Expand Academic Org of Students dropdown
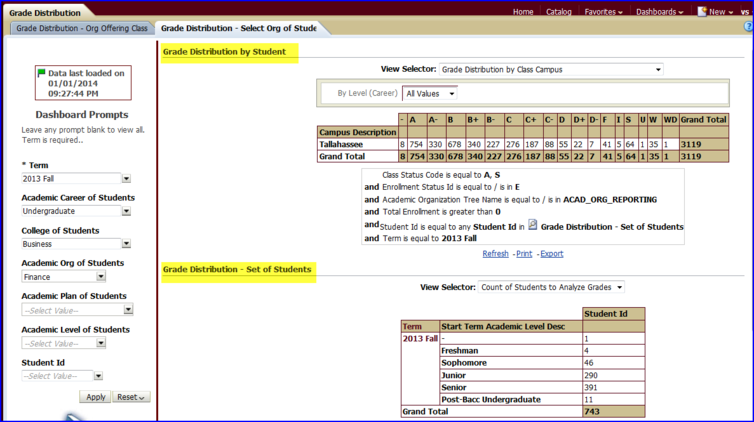 click(x=101, y=276)
